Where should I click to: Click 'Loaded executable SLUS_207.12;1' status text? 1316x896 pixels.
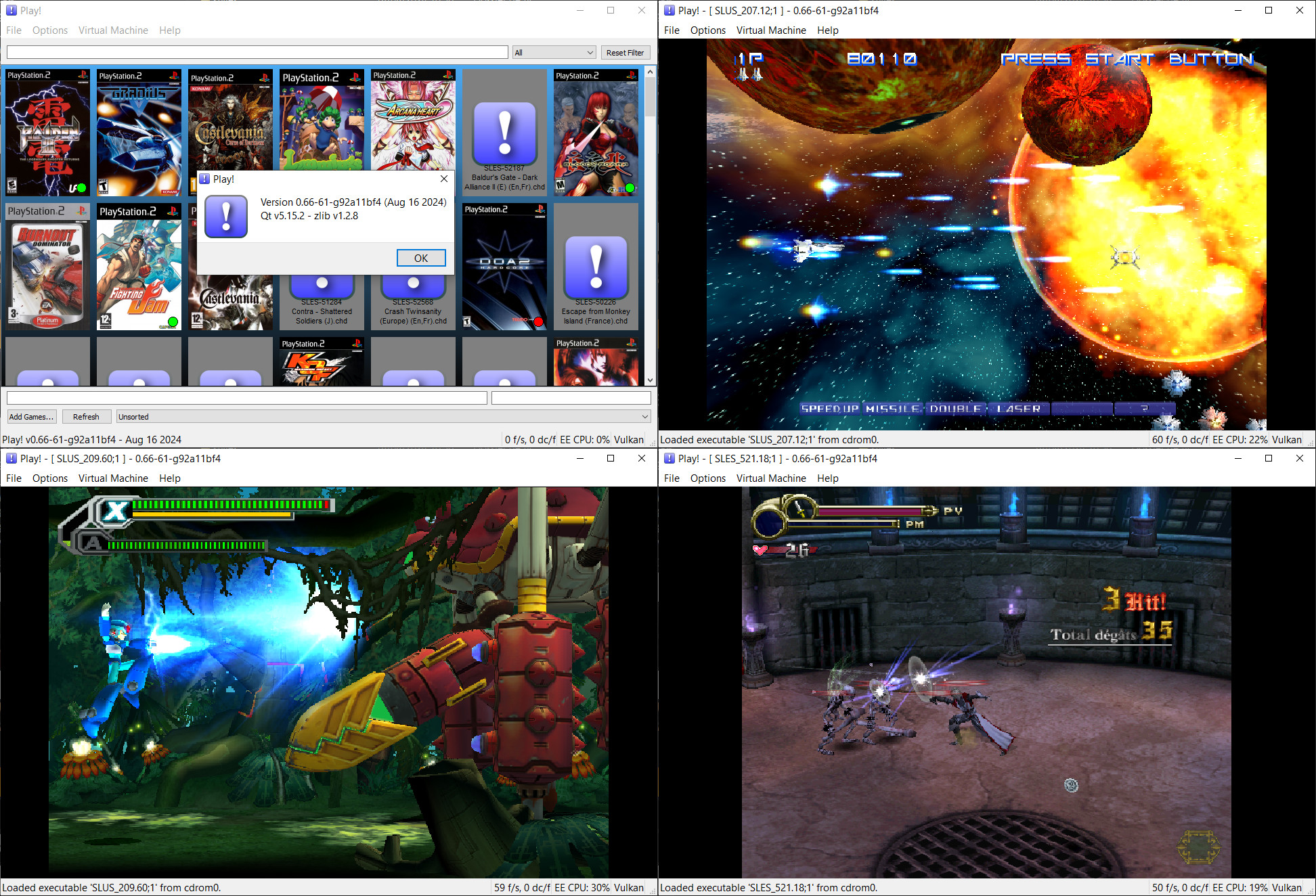(x=769, y=439)
